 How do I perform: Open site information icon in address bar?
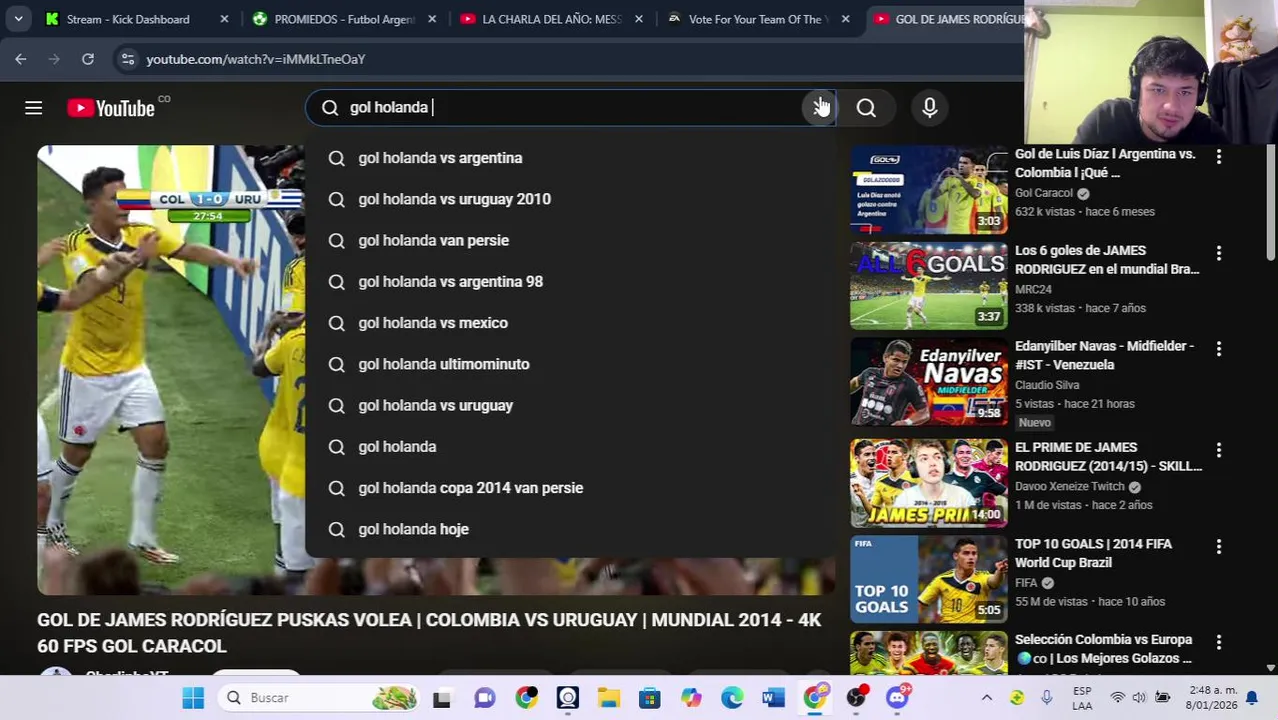click(127, 59)
